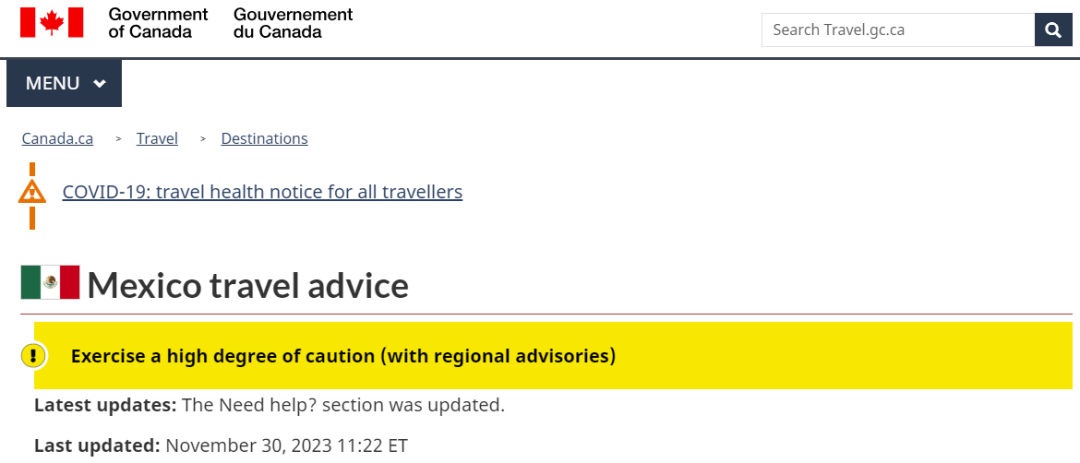Click the Government of Canada wordmark text
The width and height of the screenshot is (1080, 463).
point(158,23)
